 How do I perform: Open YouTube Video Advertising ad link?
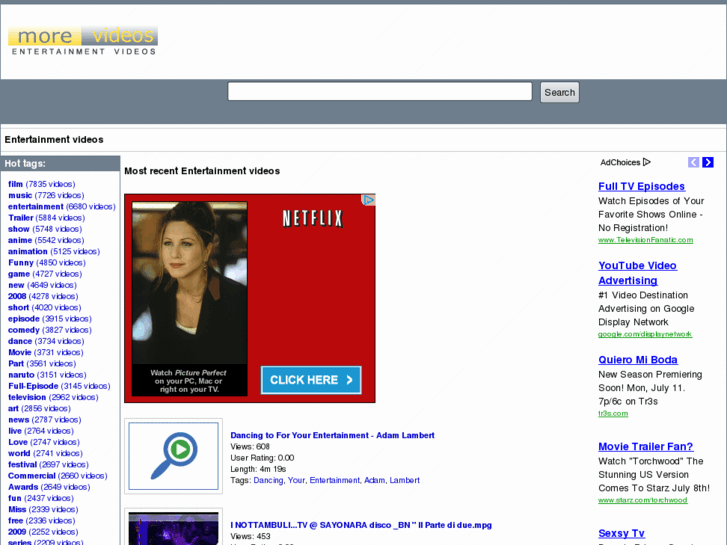click(x=638, y=273)
